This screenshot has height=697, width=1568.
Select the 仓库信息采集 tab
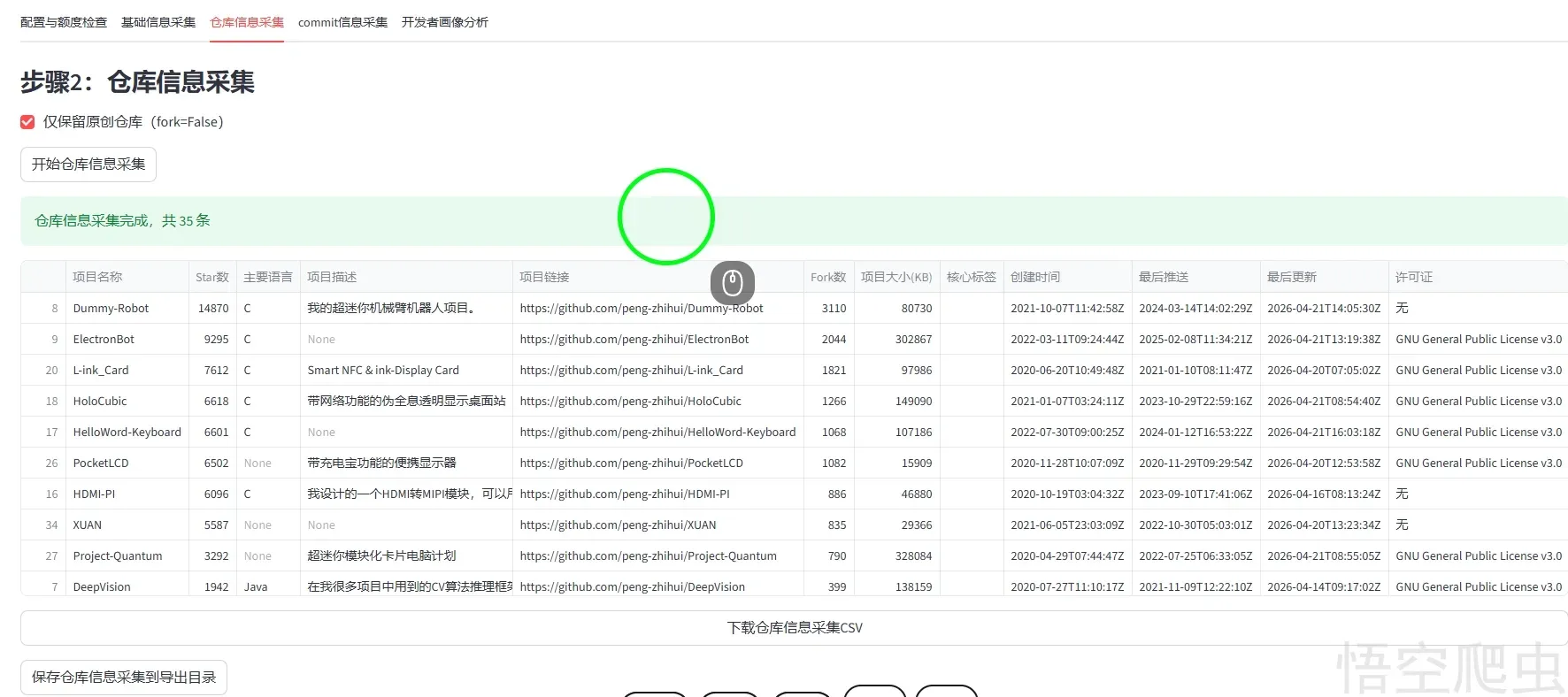pos(247,22)
